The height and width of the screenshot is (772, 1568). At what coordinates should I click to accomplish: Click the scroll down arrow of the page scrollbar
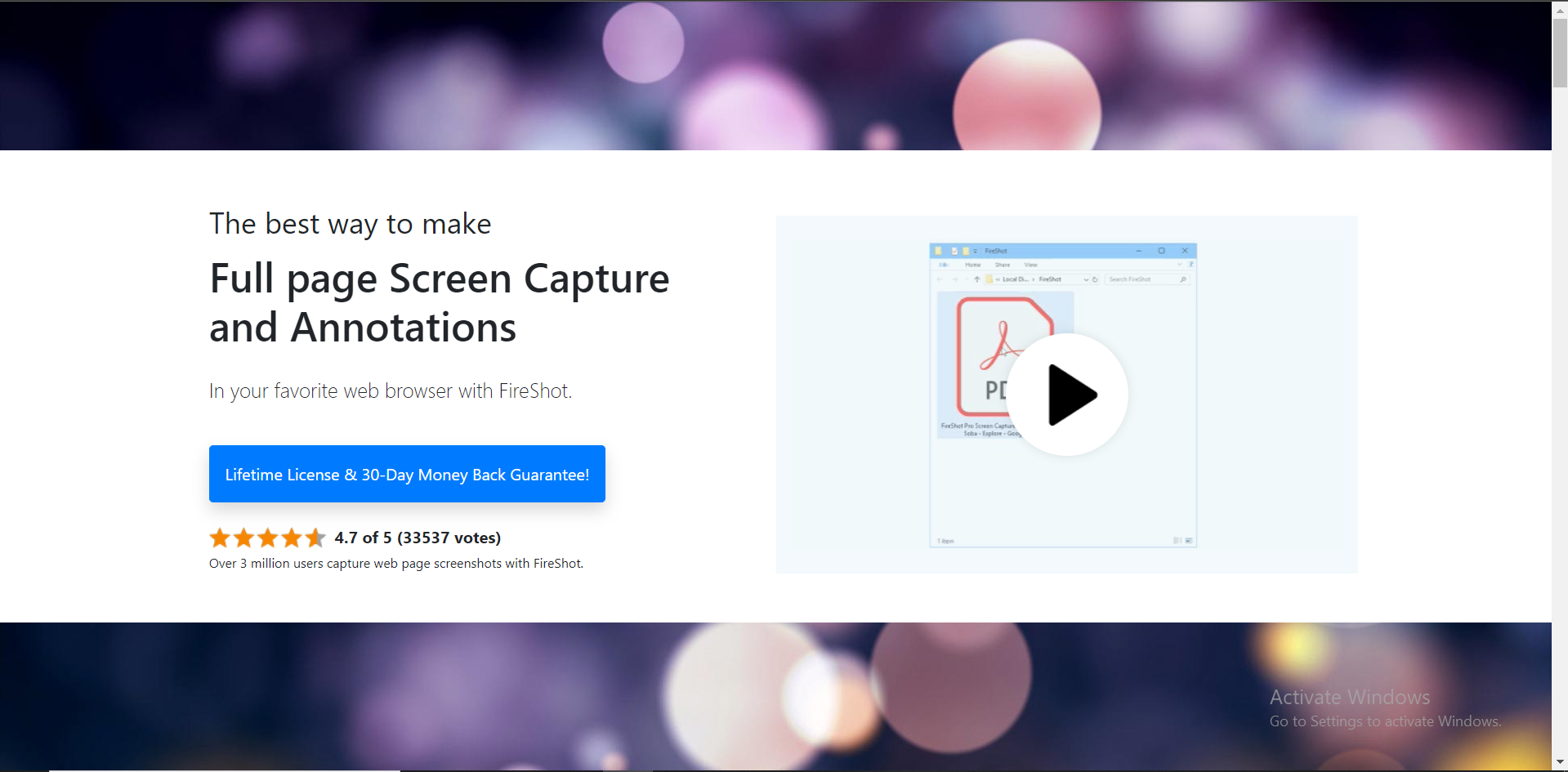1560,763
